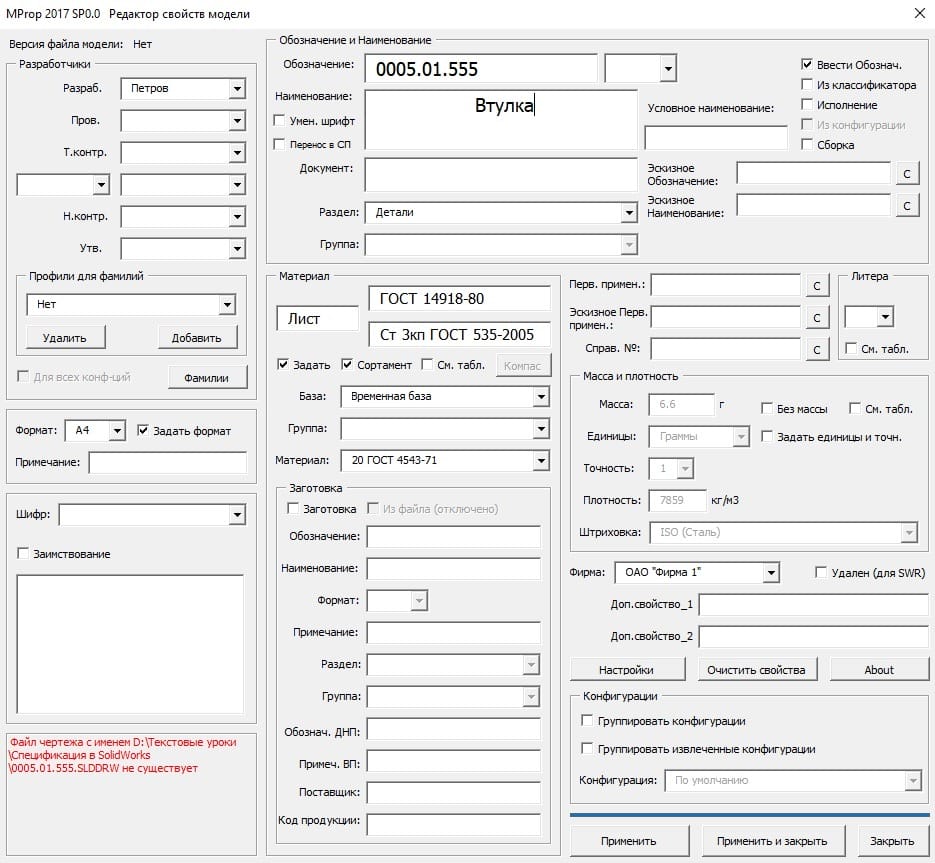Viewport: 935px width, 863px height.
Task: Click the Наименование field containing Втулка
Action: pos(501,119)
